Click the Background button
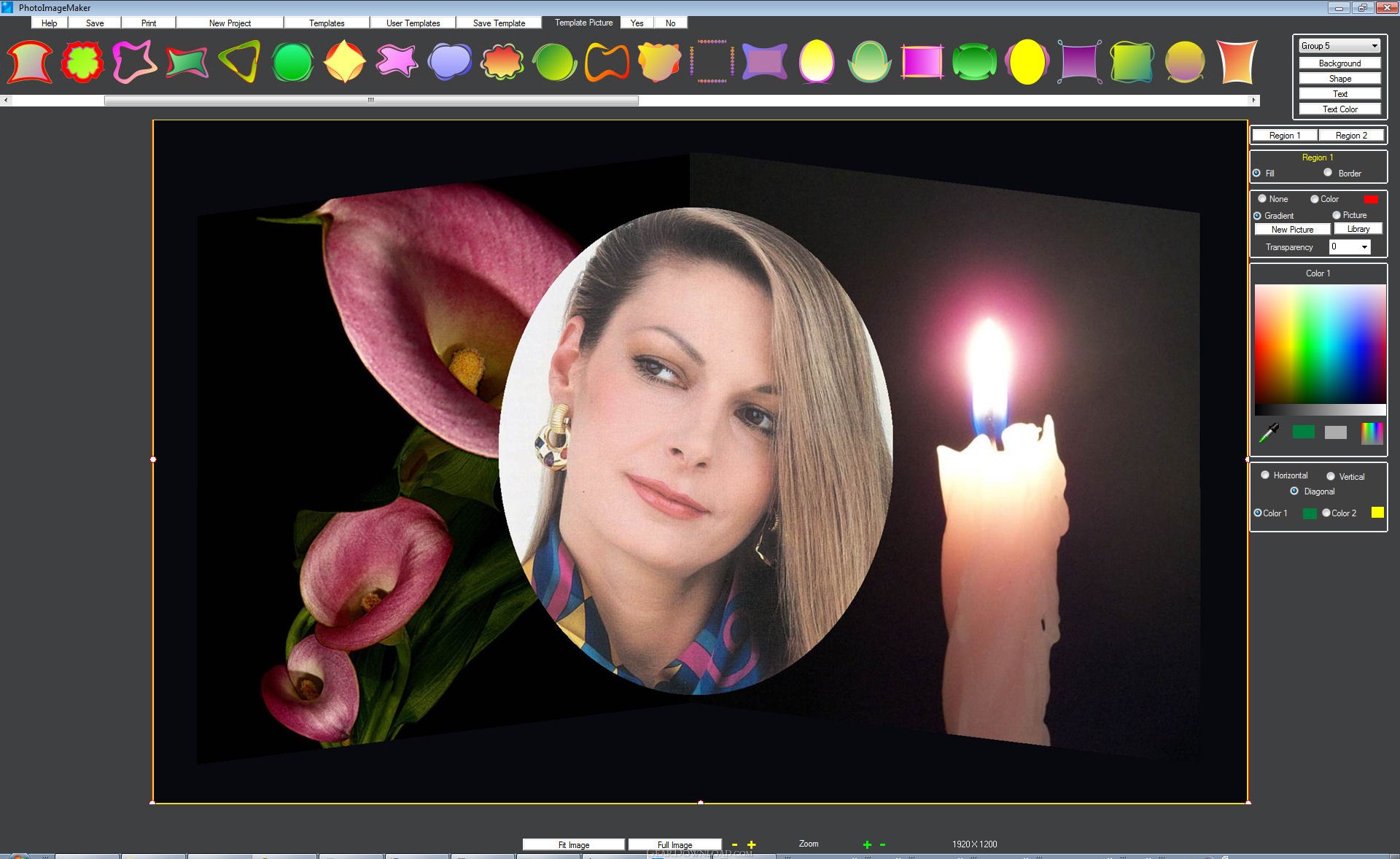 click(x=1339, y=63)
